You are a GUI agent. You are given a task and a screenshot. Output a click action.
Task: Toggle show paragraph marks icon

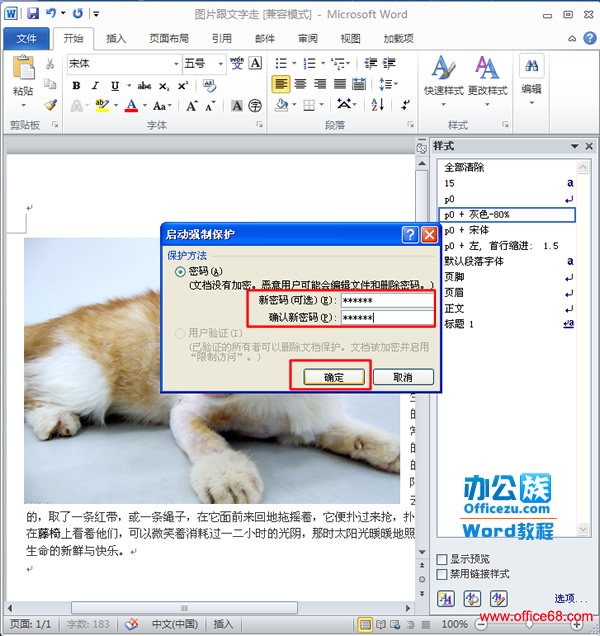point(405,105)
